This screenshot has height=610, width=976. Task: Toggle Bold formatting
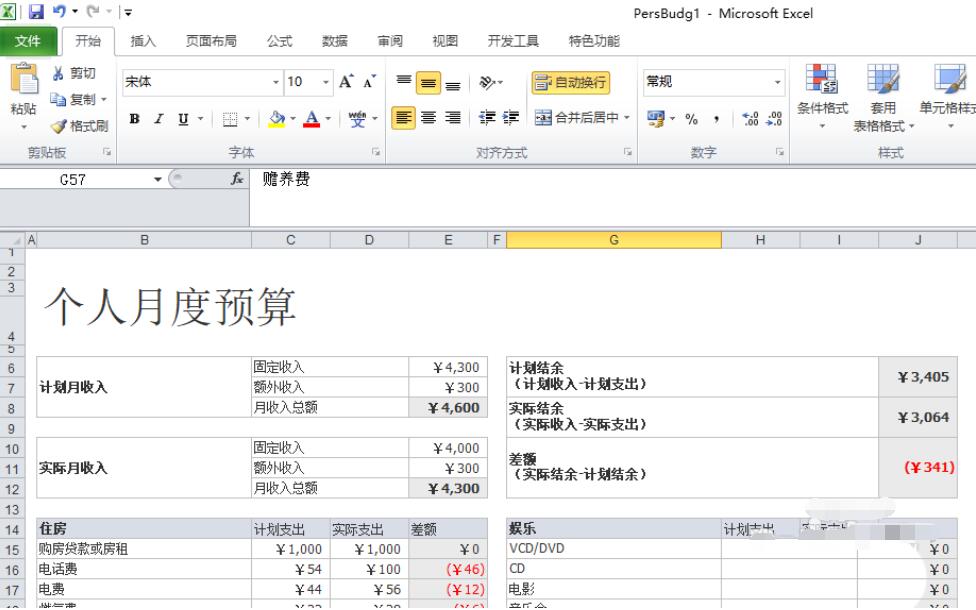(x=133, y=117)
